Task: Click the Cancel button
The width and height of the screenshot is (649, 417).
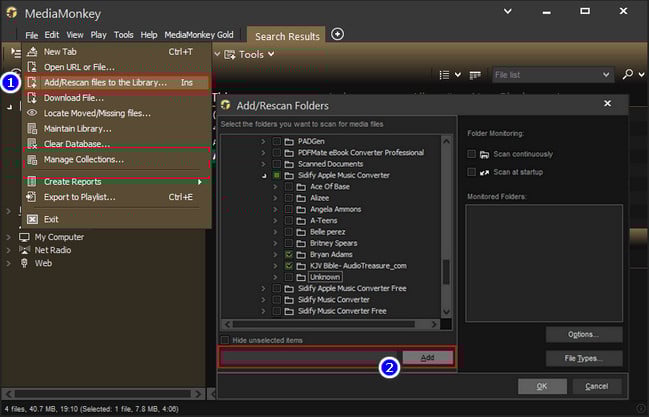Action: pyautogui.click(x=597, y=386)
